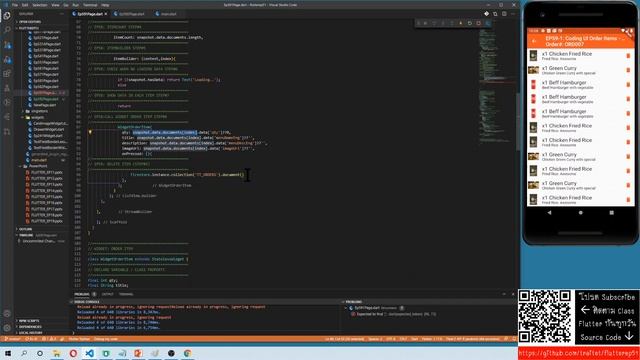640x360 pixels.
Task: Close the bottom panel
Action: [x=513, y=294]
